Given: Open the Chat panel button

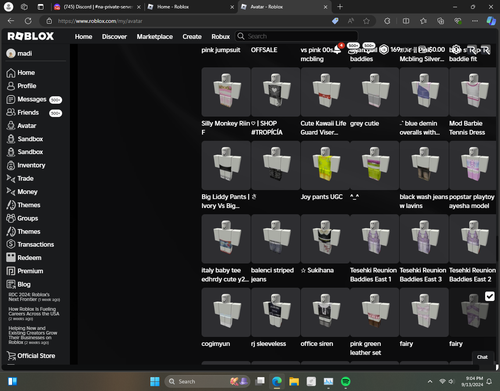Looking at the screenshot, I should 482,357.
